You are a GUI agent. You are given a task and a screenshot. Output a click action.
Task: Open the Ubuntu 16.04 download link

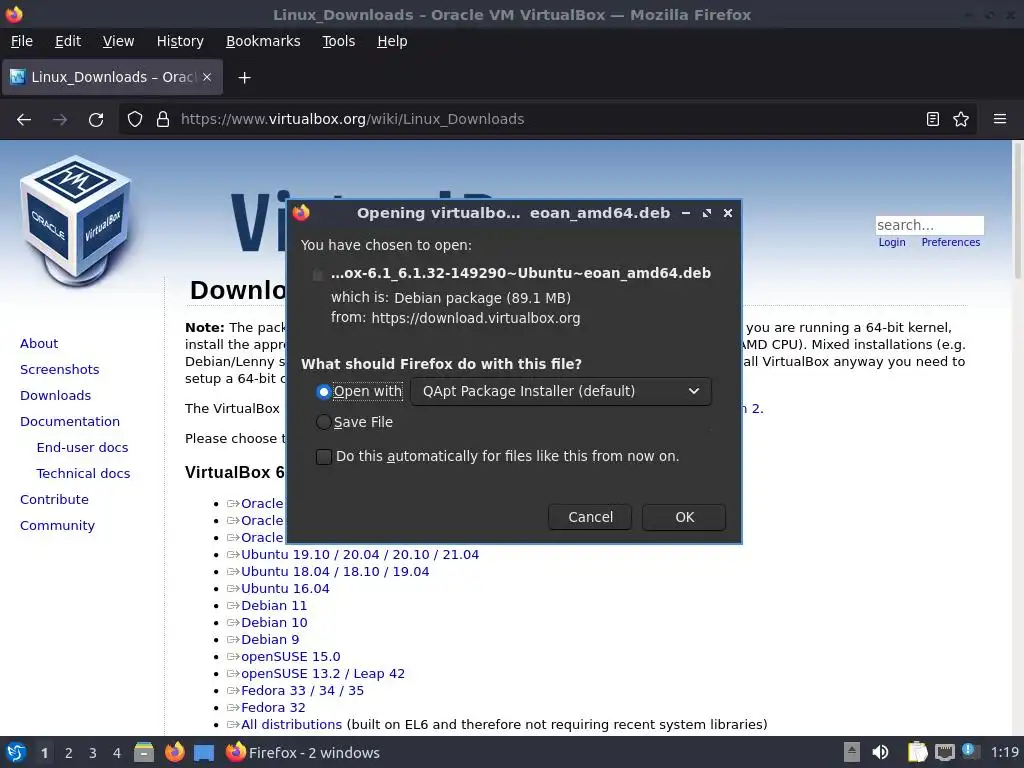click(x=285, y=588)
